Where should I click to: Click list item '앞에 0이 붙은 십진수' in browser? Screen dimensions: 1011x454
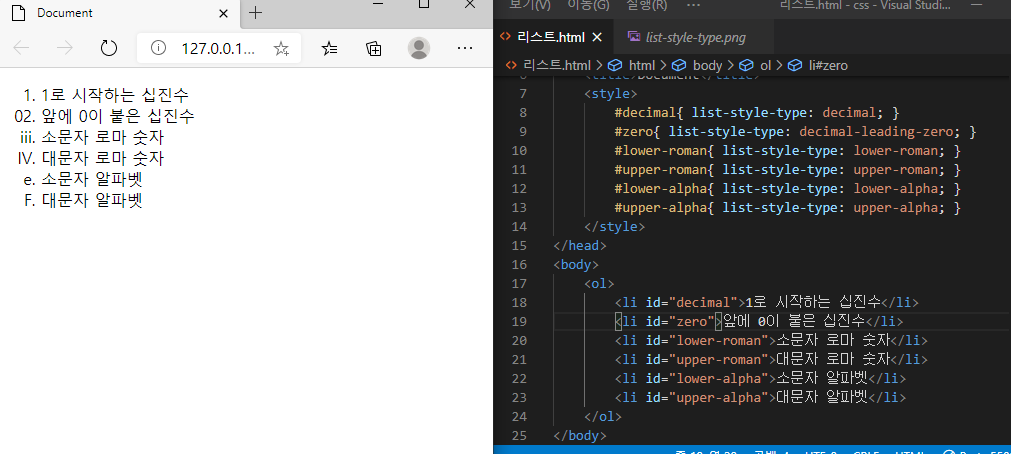(x=118, y=116)
